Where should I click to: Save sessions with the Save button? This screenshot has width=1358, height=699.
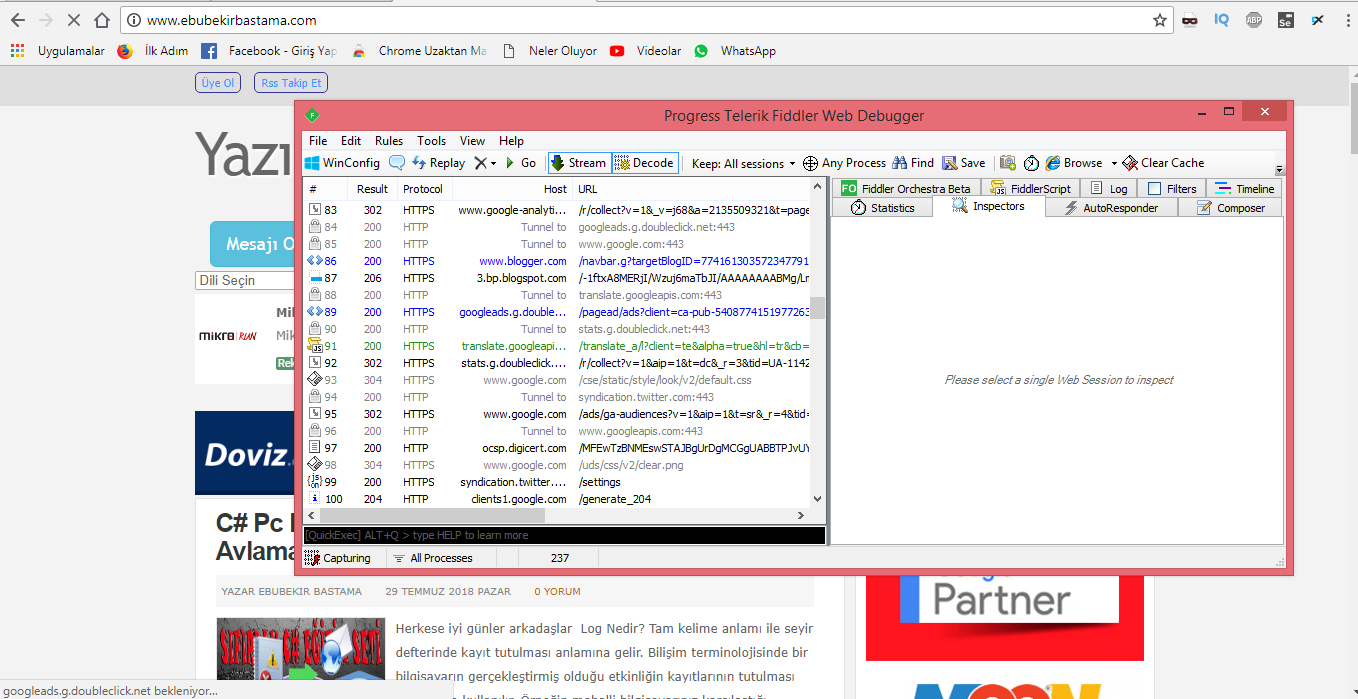click(963, 163)
